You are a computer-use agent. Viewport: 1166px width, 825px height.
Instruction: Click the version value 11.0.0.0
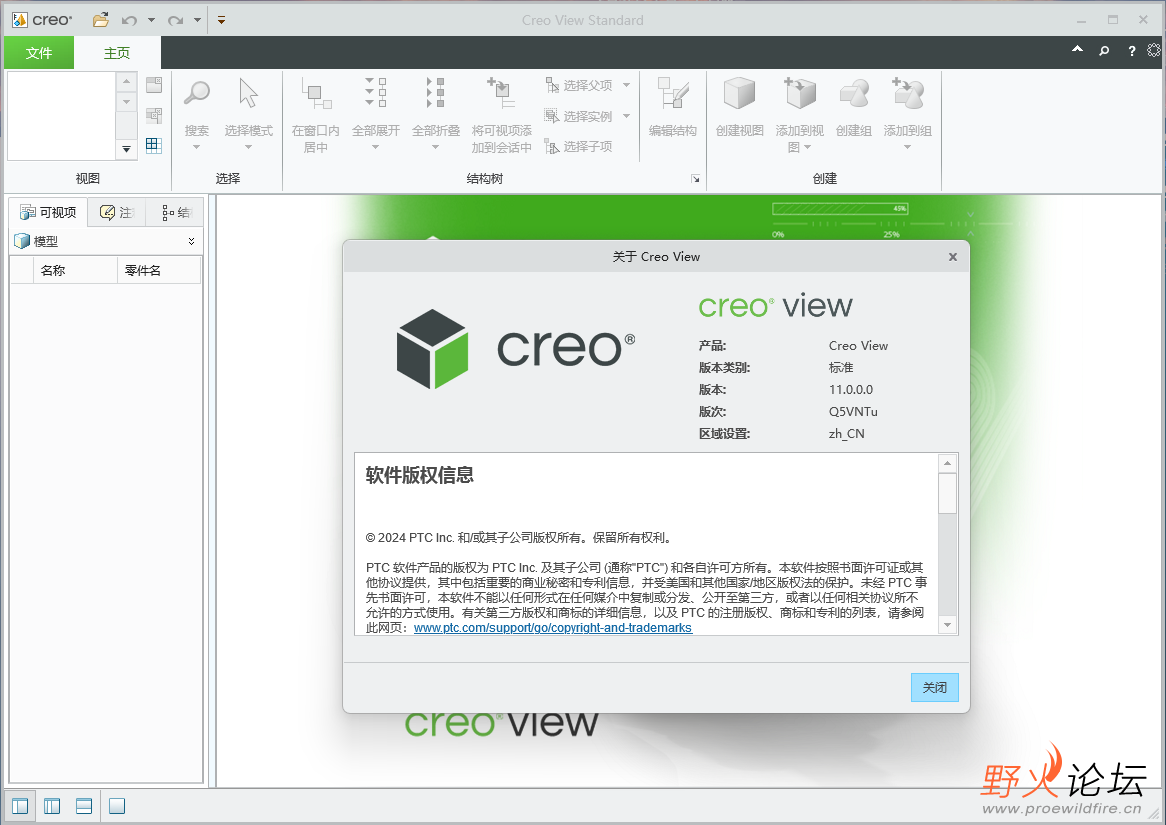pyautogui.click(x=851, y=390)
